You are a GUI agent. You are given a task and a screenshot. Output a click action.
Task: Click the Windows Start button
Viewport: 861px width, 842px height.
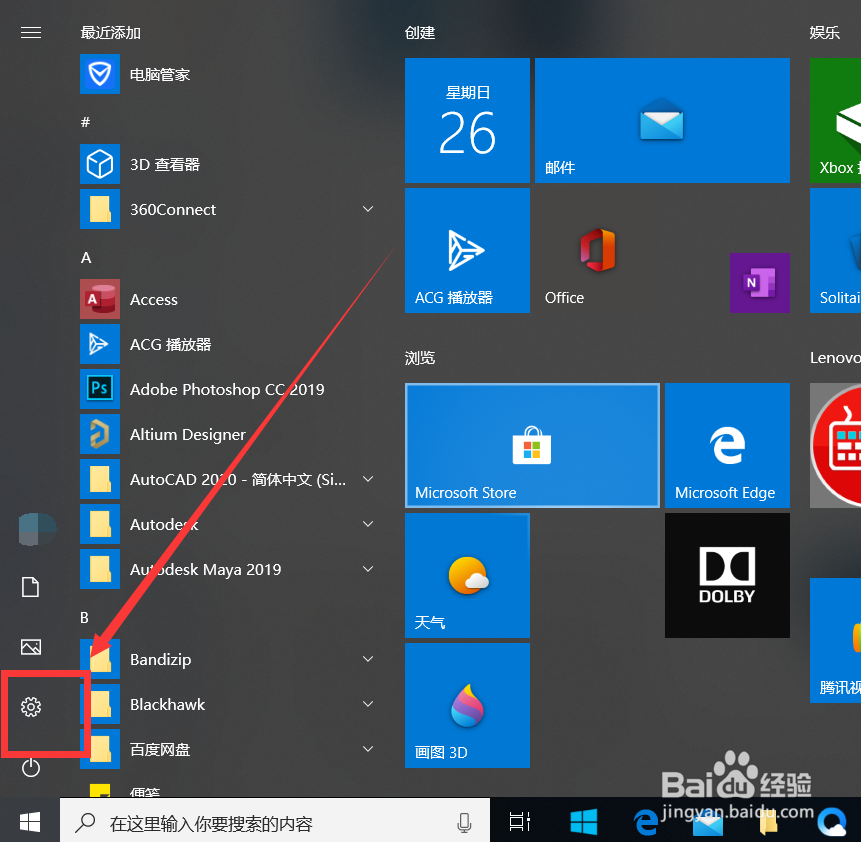coord(30,822)
